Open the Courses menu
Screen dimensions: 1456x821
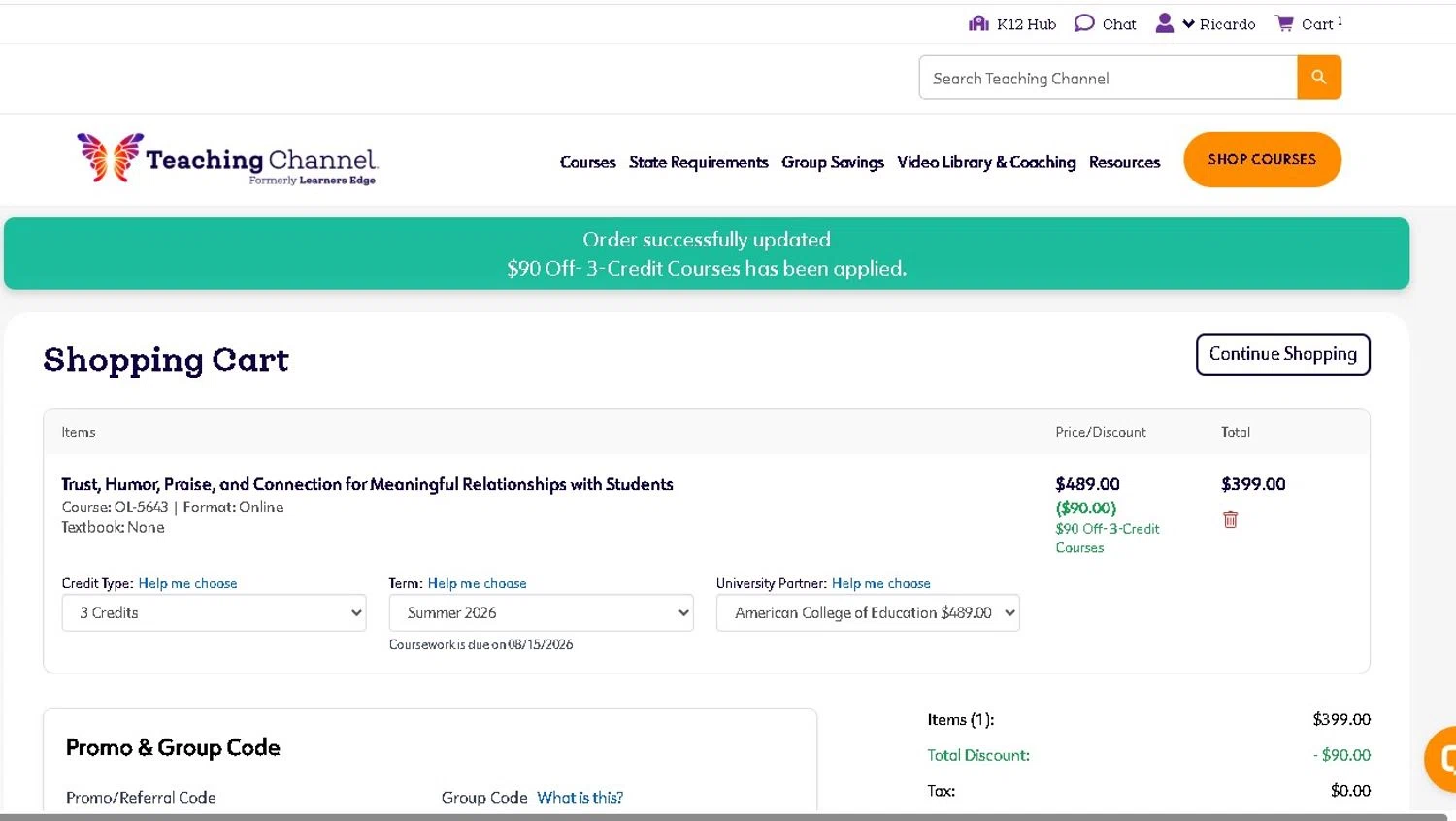point(588,162)
